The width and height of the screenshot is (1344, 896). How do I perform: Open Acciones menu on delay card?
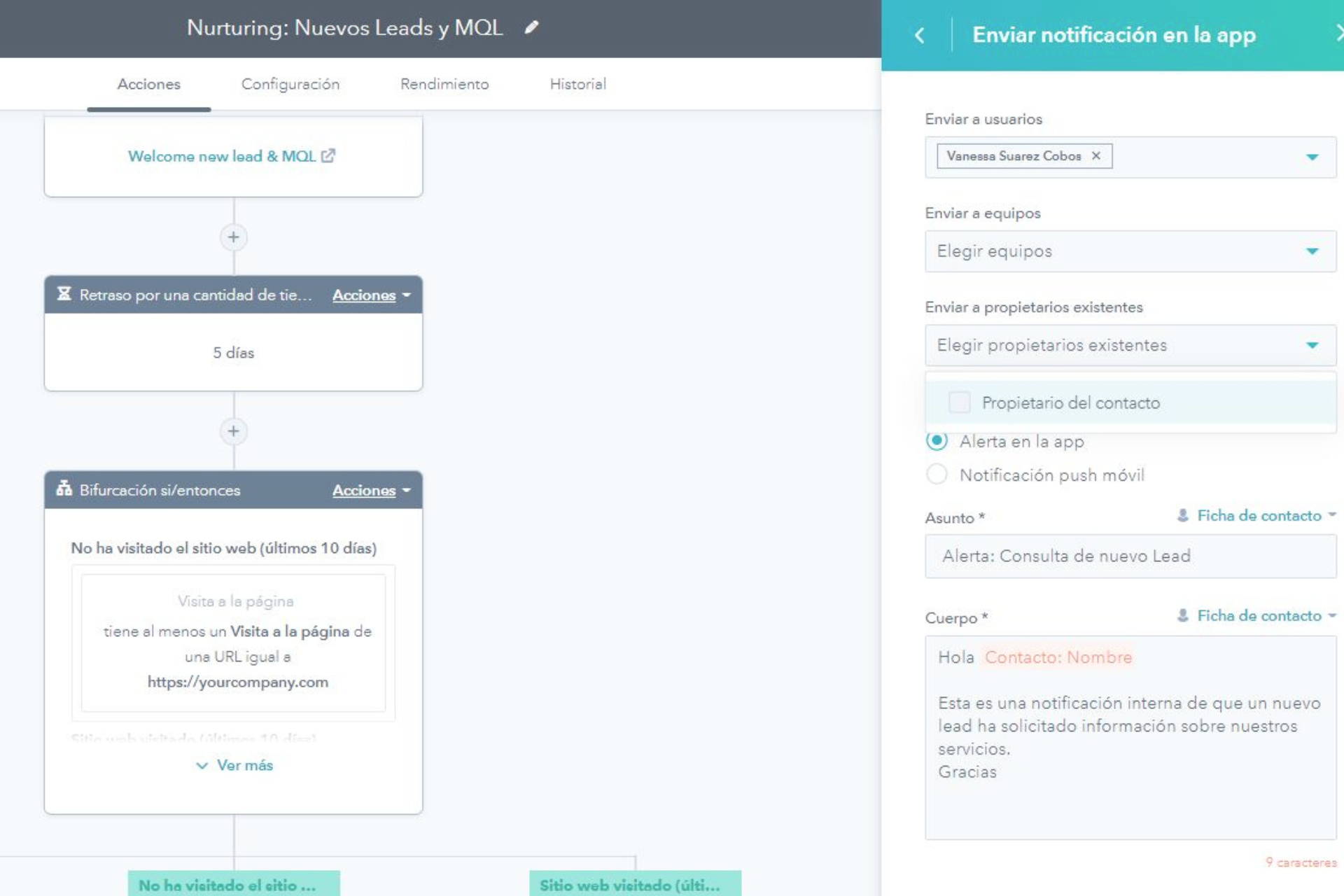click(371, 295)
